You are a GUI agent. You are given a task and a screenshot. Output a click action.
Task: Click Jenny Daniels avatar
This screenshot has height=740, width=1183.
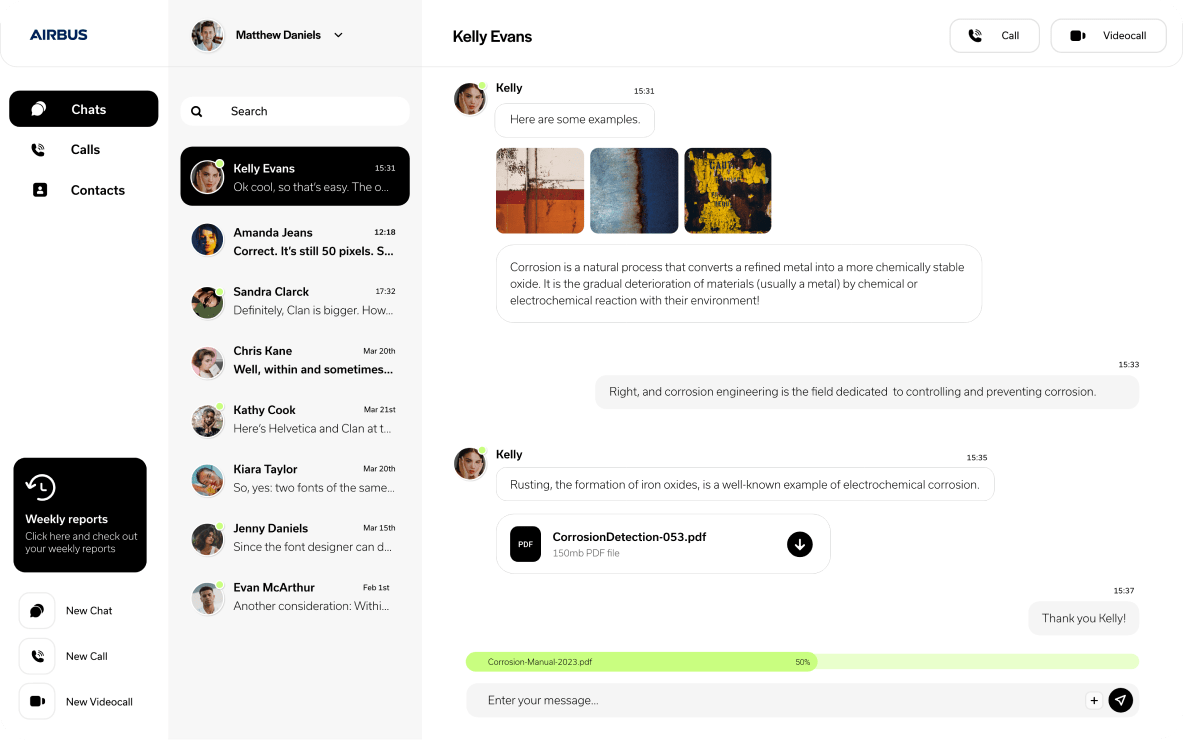207,539
